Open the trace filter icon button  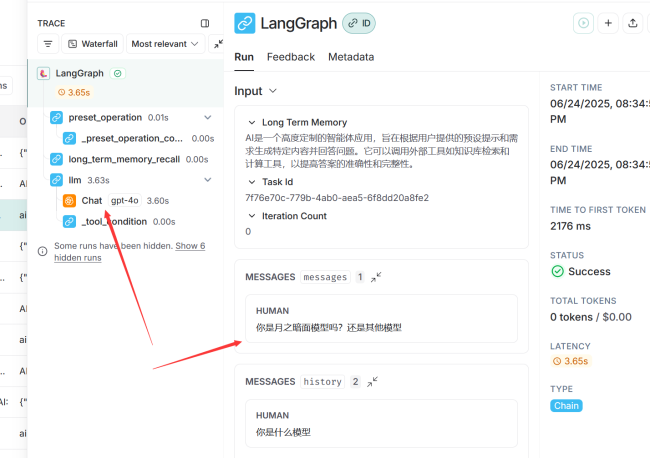pos(48,44)
